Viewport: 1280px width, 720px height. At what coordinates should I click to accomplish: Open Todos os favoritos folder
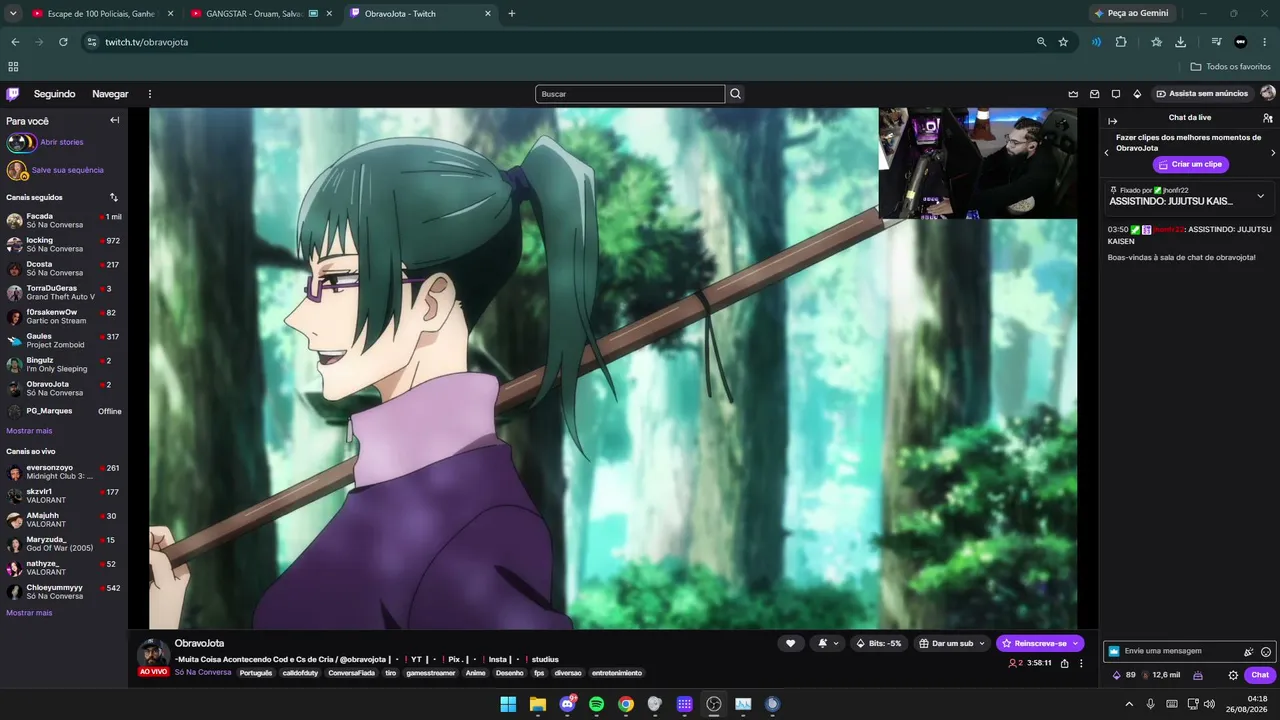click(x=1231, y=67)
